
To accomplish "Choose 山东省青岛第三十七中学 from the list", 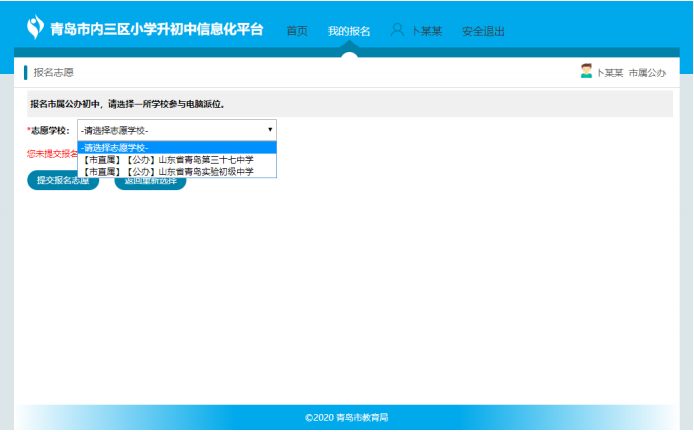I will pyautogui.click(x=168, y=160).
